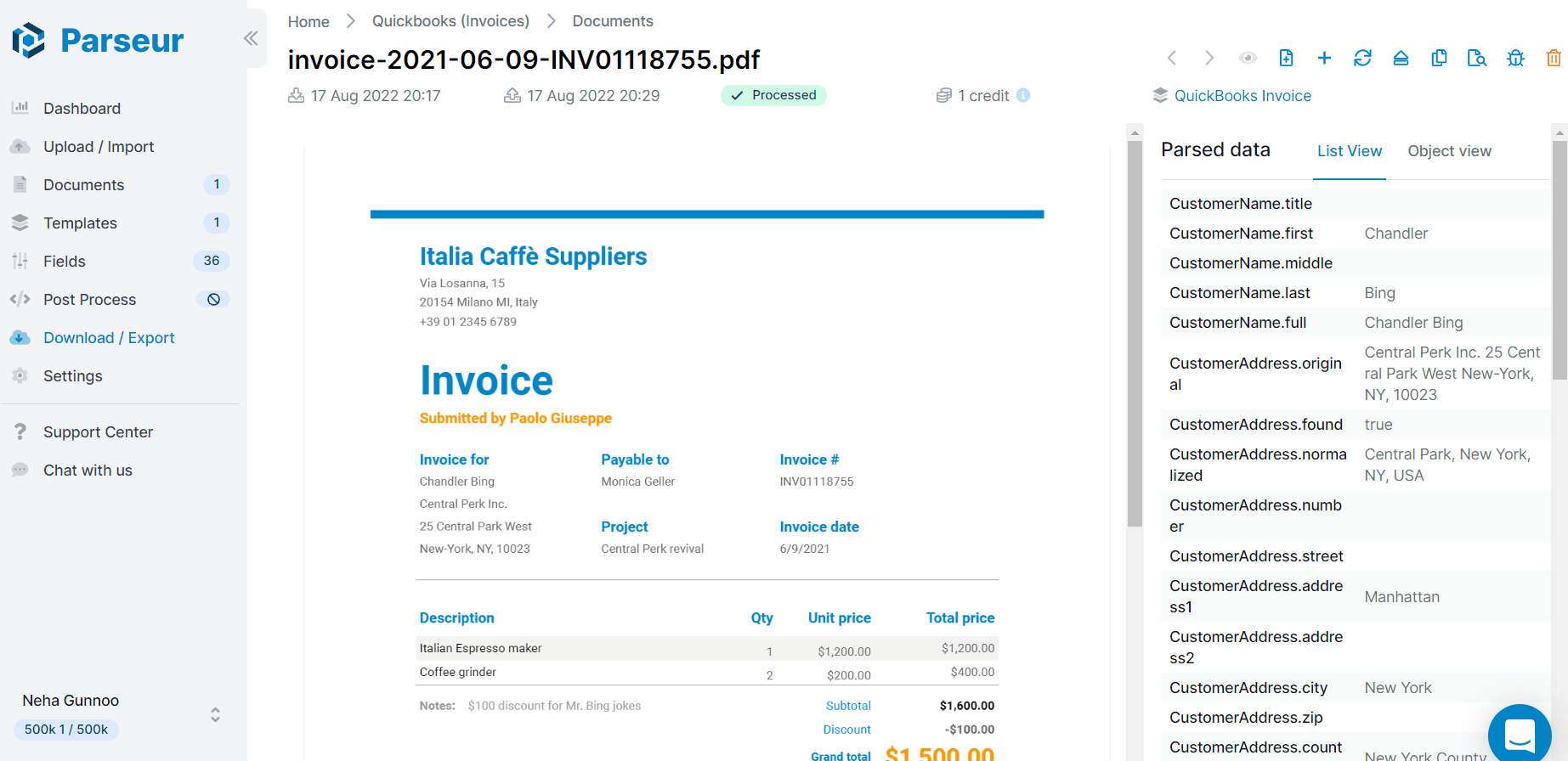The width and height of the screenshot is (1568, 761).
Task: Click the processed date 17 Aug 2022 20:29
Action: (593, 96)
